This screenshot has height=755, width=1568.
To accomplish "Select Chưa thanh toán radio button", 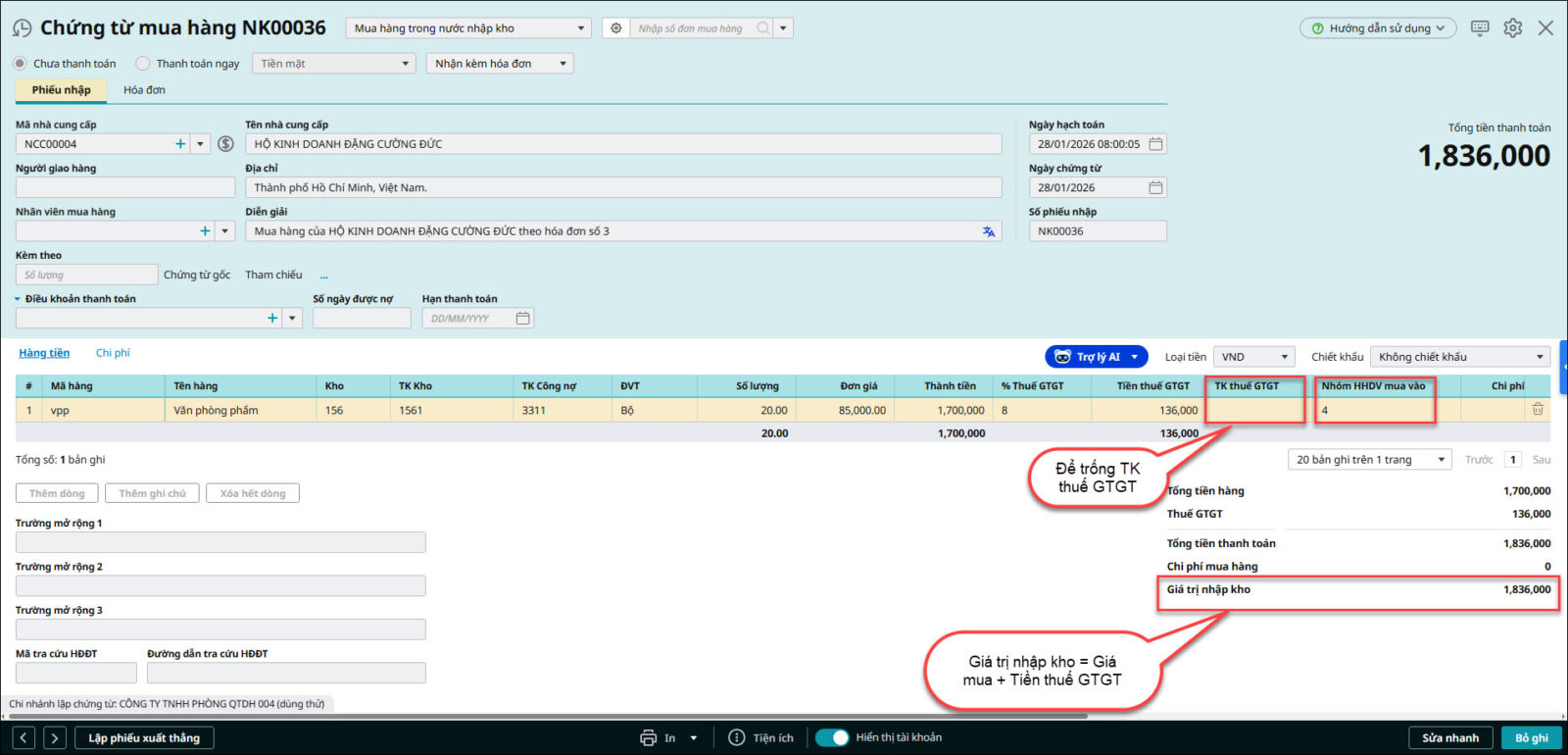I will (x=21, y=64).
